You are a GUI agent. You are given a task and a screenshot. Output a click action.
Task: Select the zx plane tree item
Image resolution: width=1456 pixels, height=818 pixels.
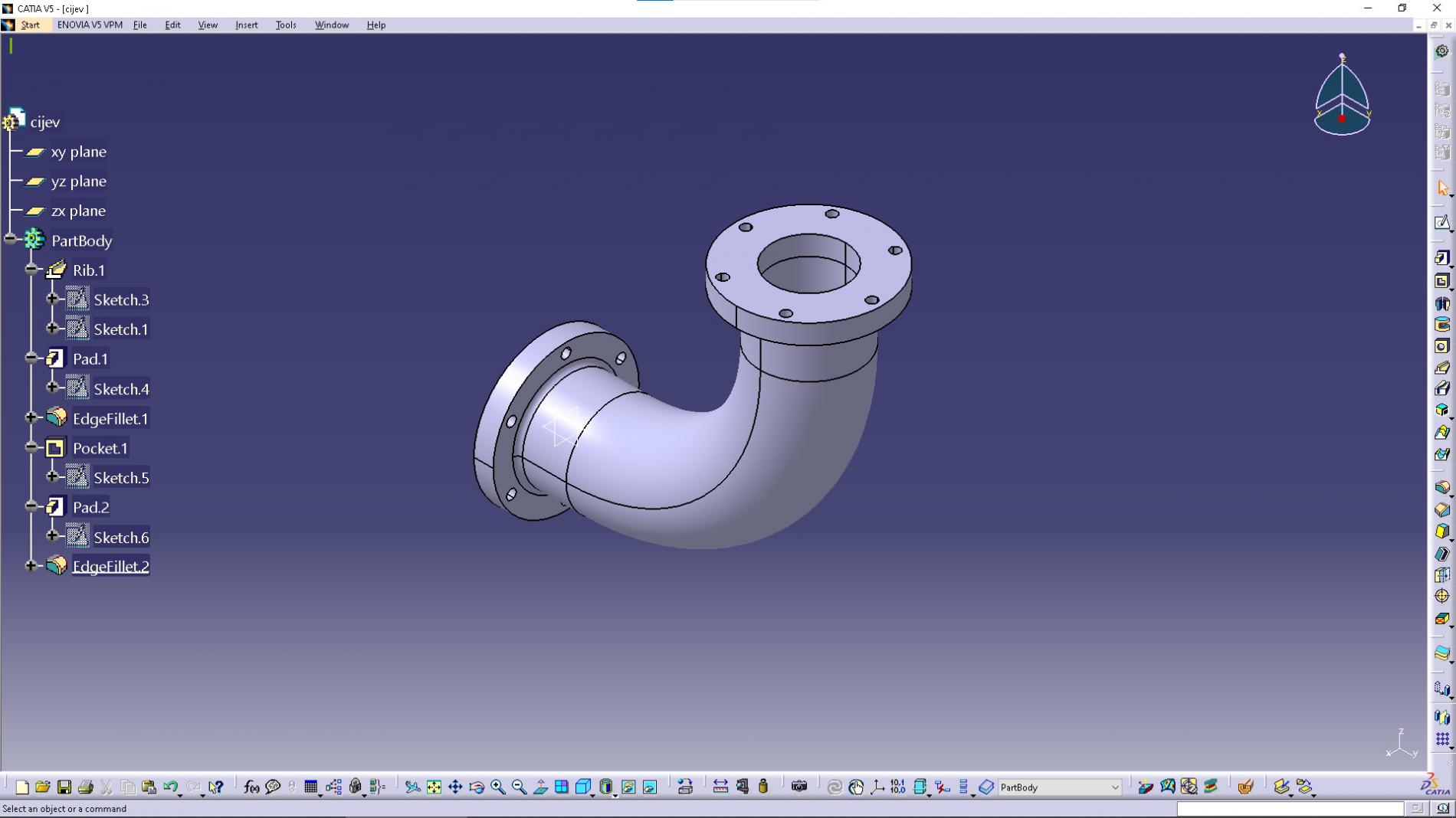coord(78,211)
